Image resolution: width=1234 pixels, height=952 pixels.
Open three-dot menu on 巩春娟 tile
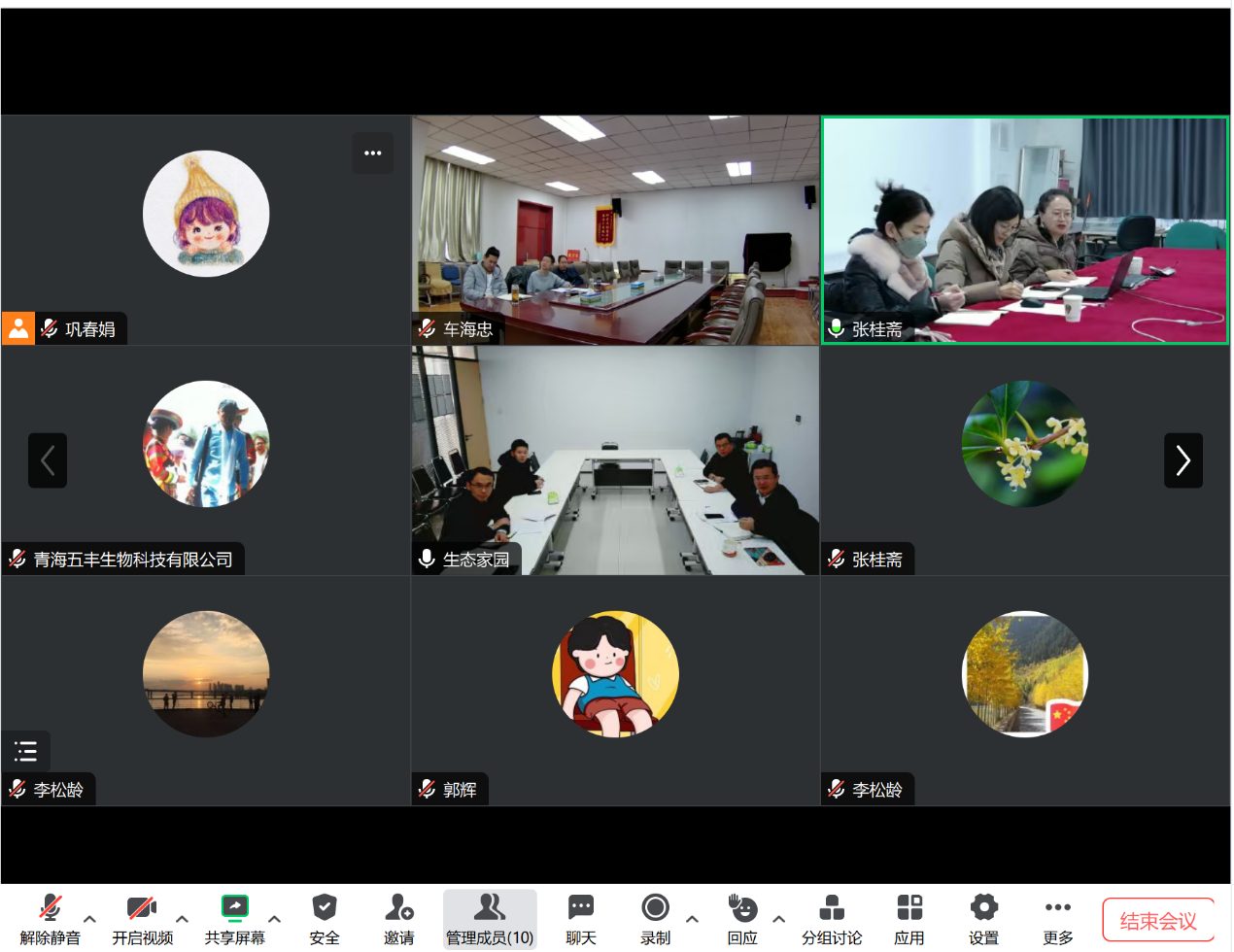372,153
